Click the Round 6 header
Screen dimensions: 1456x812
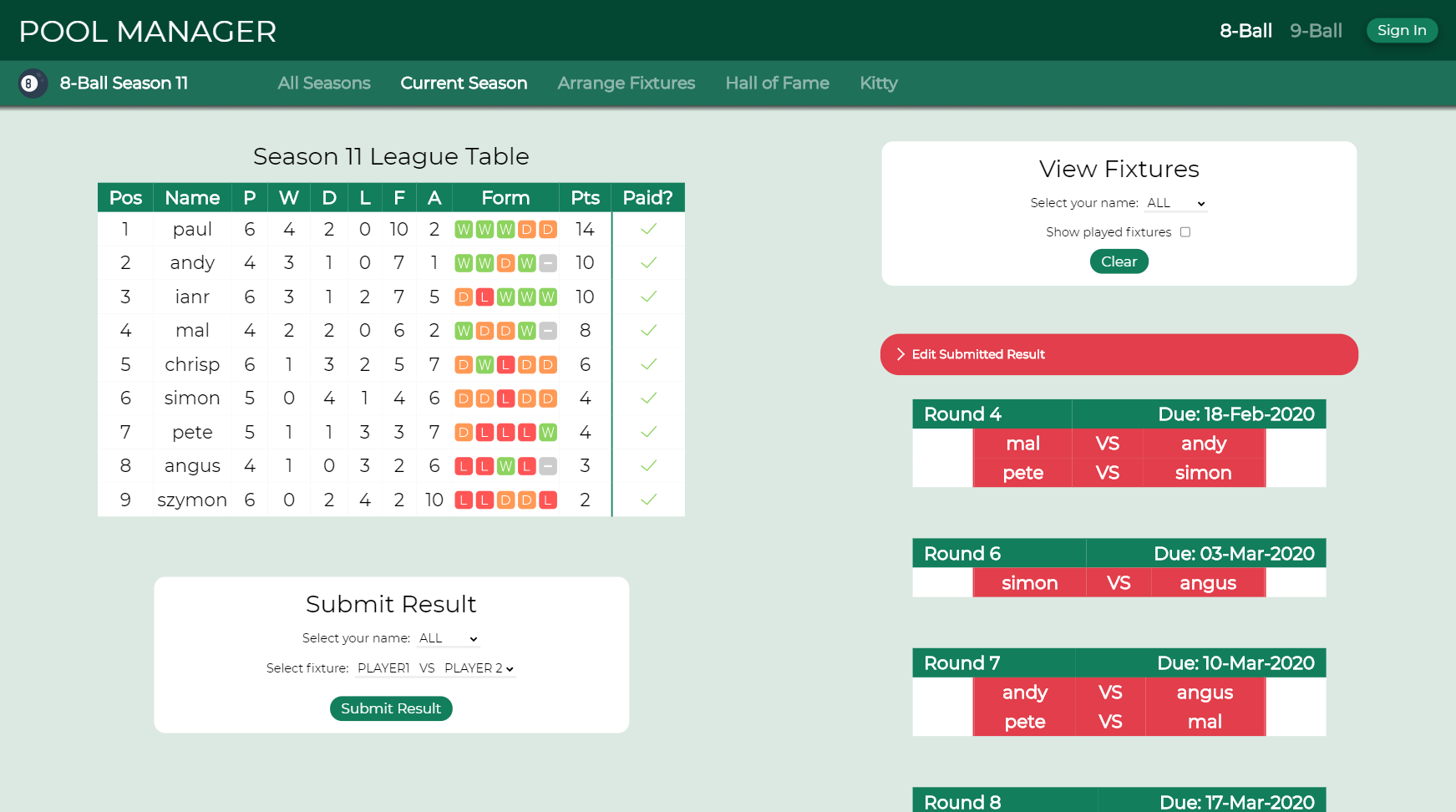coord(1119,554)
